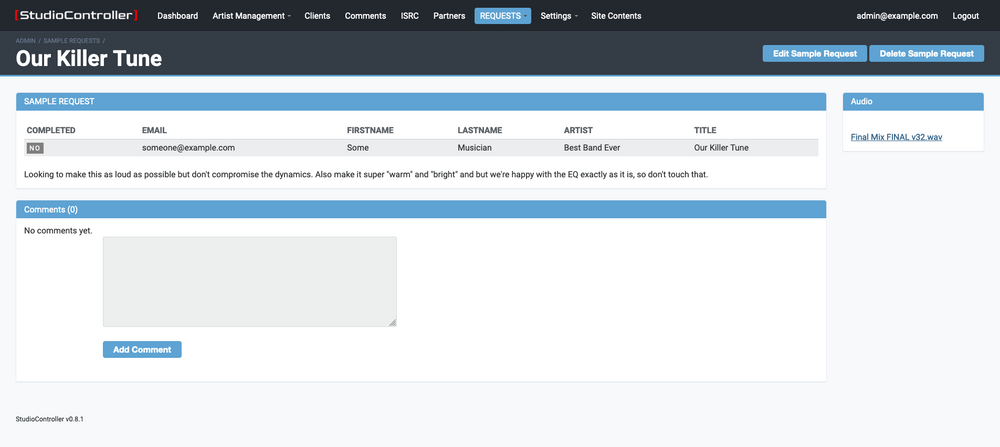Screen dimensions: 1000x447
Task: Click the Edit Sample Request button
Action: click(x=815, y=54)
